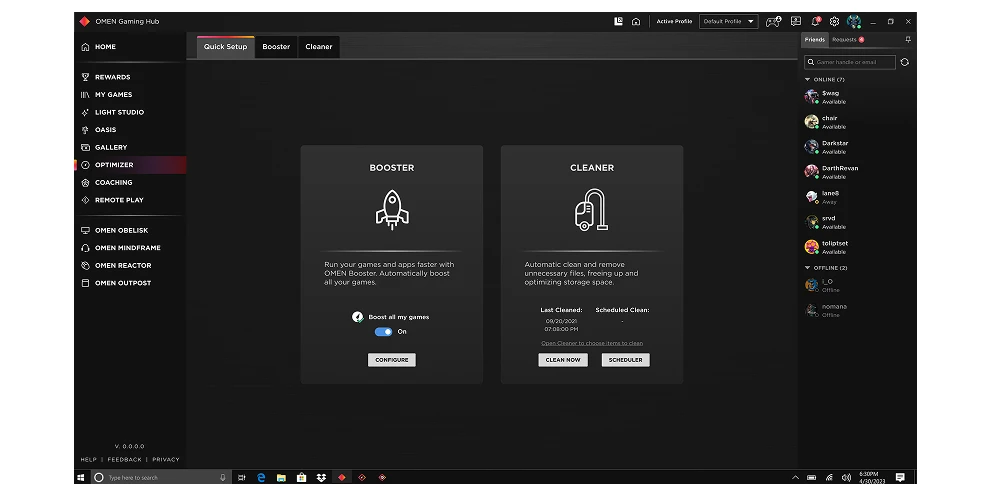Screen dimensions: 991x496
Task: Click the Configure button under Booster
Action: [x=392, y=360]
